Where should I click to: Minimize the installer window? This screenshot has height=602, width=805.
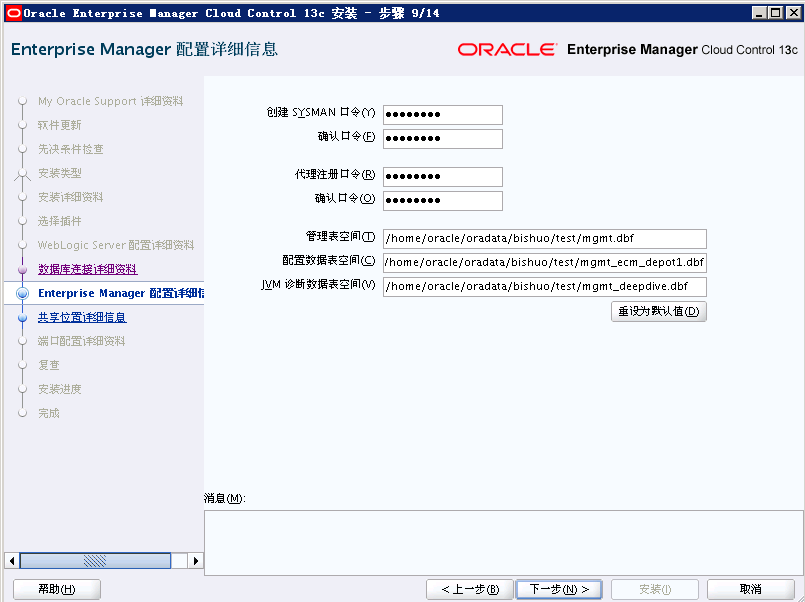pos(760,13)
